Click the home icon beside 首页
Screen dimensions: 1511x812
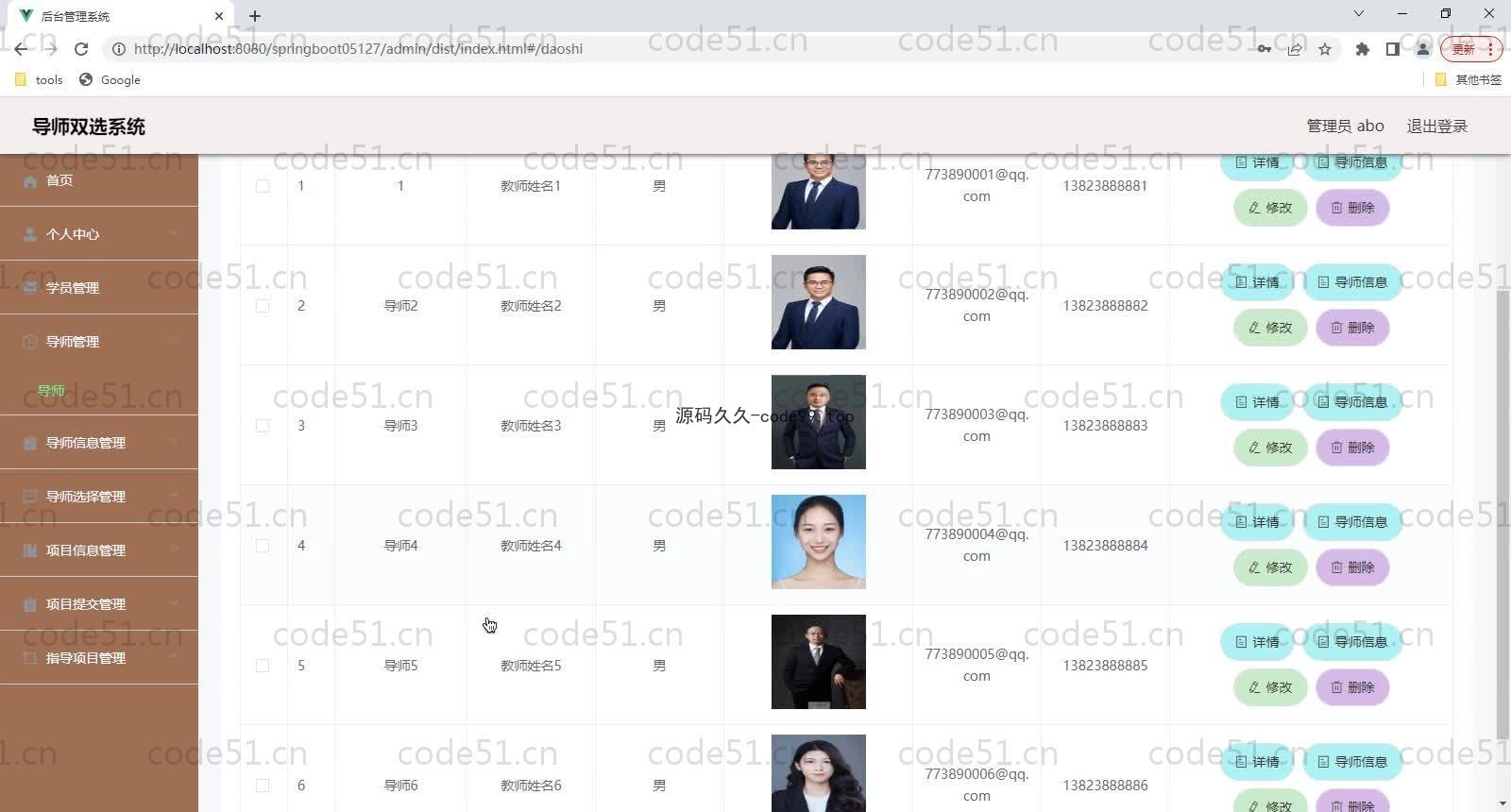tap(30, 180)
